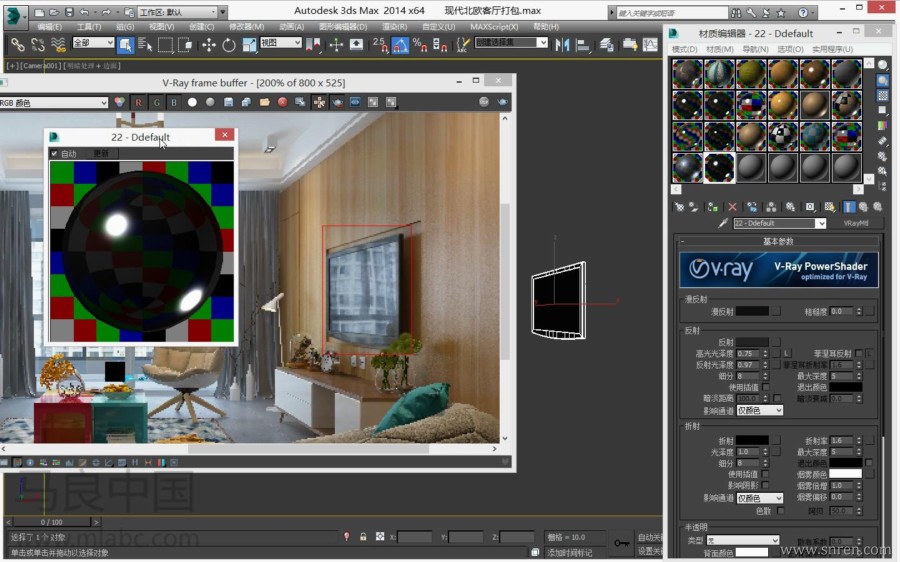Toggle the Percent Snap icon
Screen dimensions: 900x562
click(x=420, y=44)
